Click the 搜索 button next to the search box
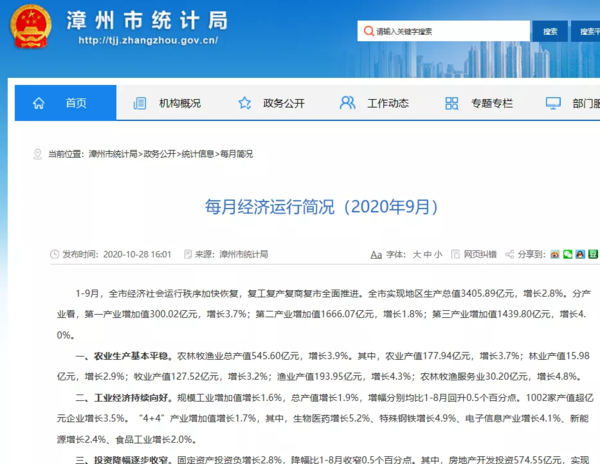The width and height of the screenshot is (600, 464). tap(549, 31)
